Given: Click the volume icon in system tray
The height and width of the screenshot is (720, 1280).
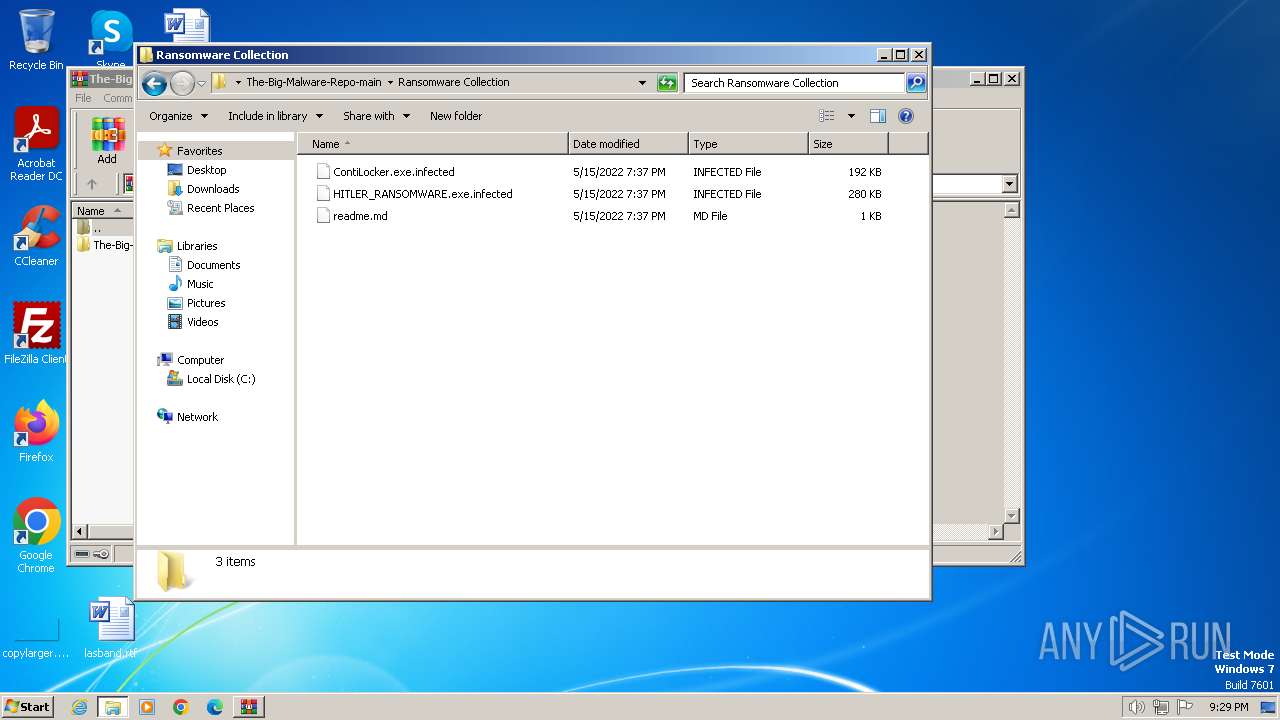Looking at the screenshot, I should click(x=1137, y=707).
